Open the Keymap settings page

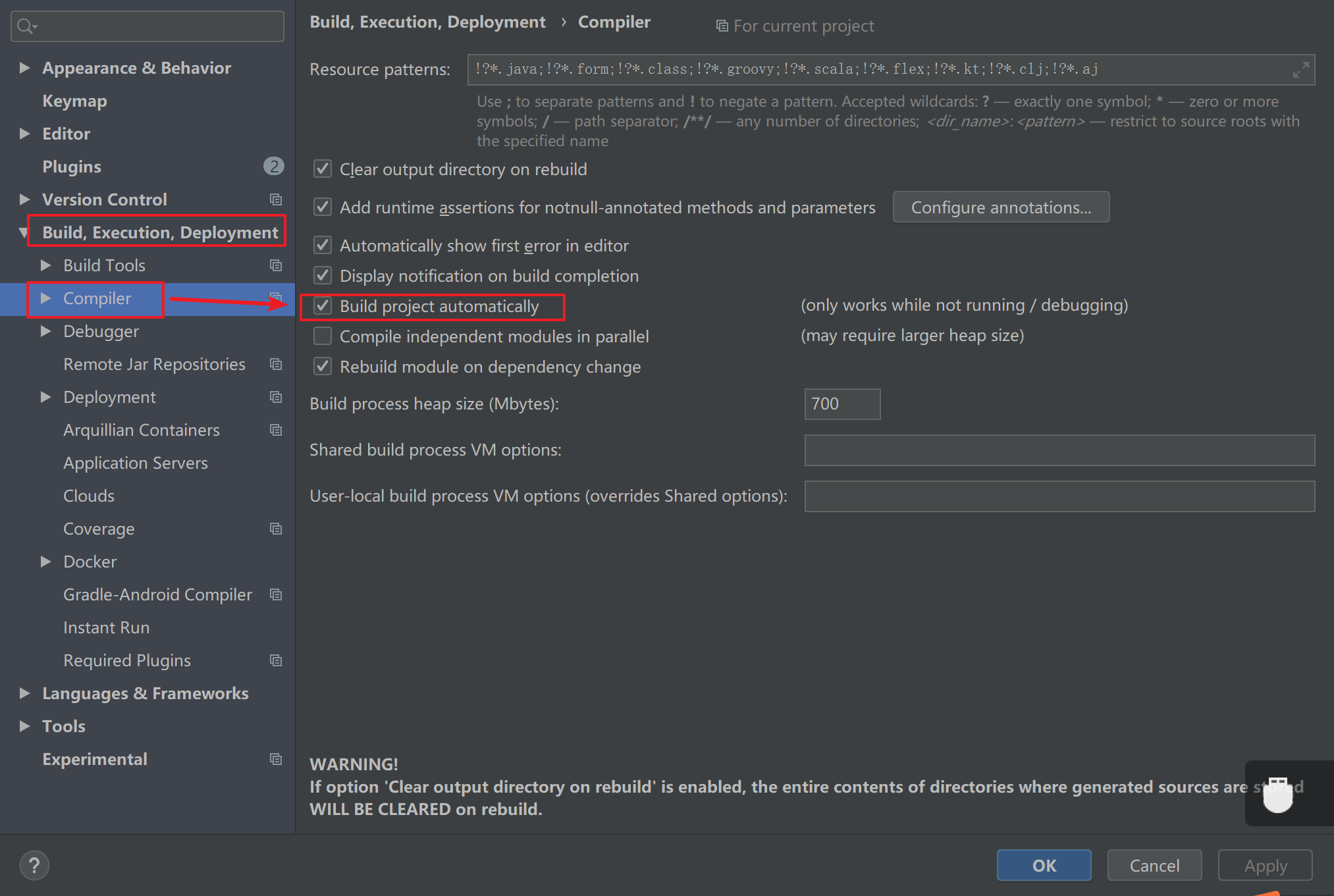pyautogui.click(x=74, y=101)
